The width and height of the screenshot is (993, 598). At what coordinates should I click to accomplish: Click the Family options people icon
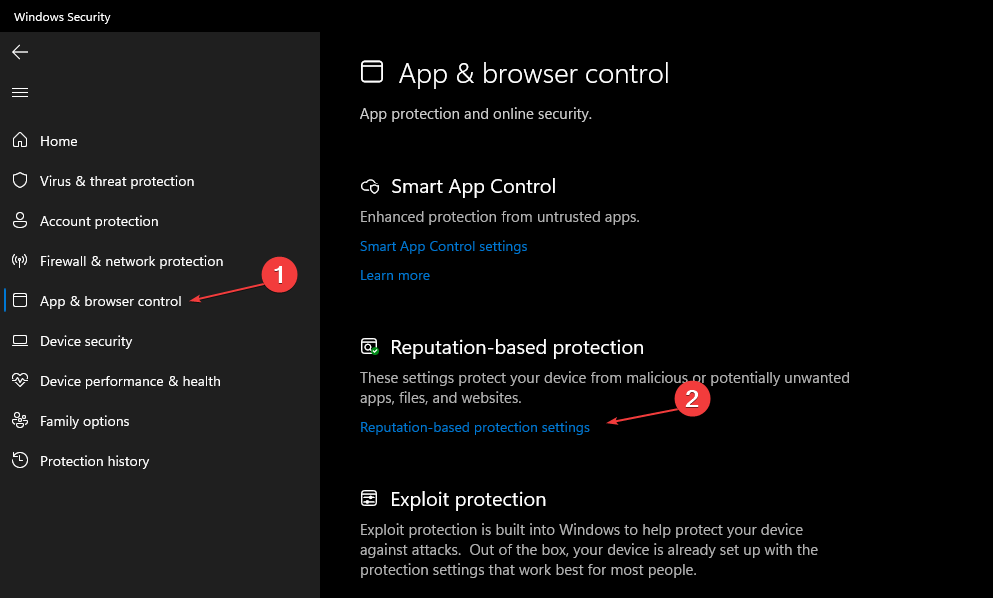tap(19, 420)
